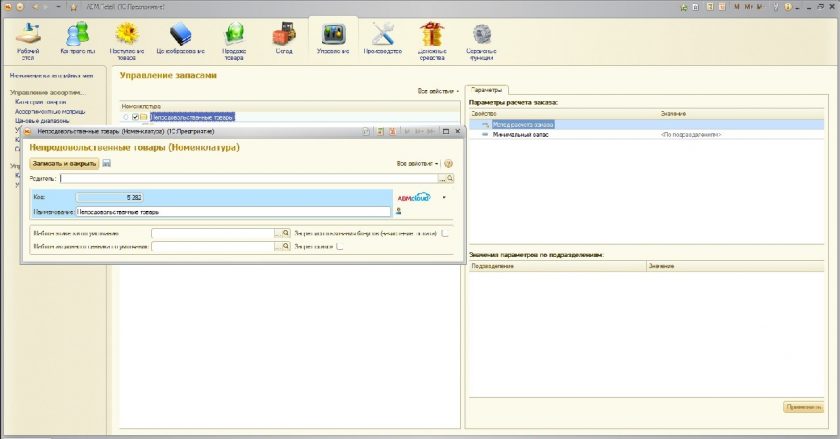This screenshot has height=439, width=840.
Task: Click the Номенклатура column header
Action: 289,106
